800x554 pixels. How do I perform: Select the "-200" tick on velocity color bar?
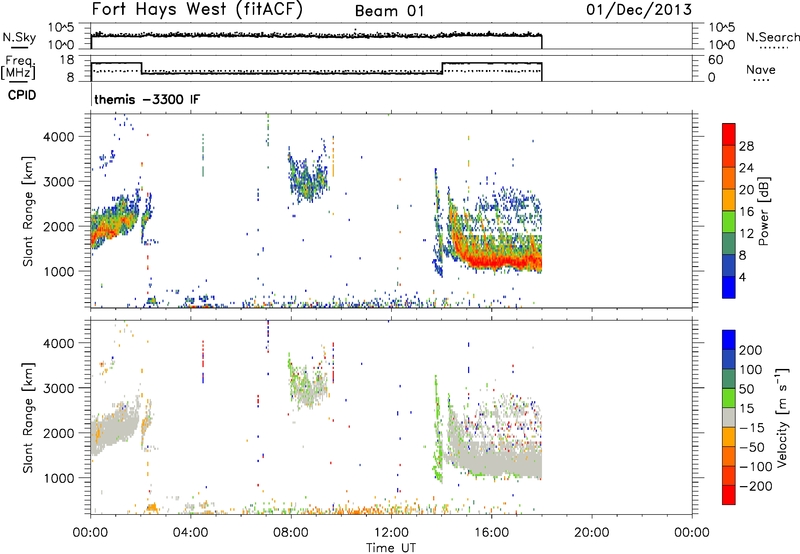(x=756, y=486)
